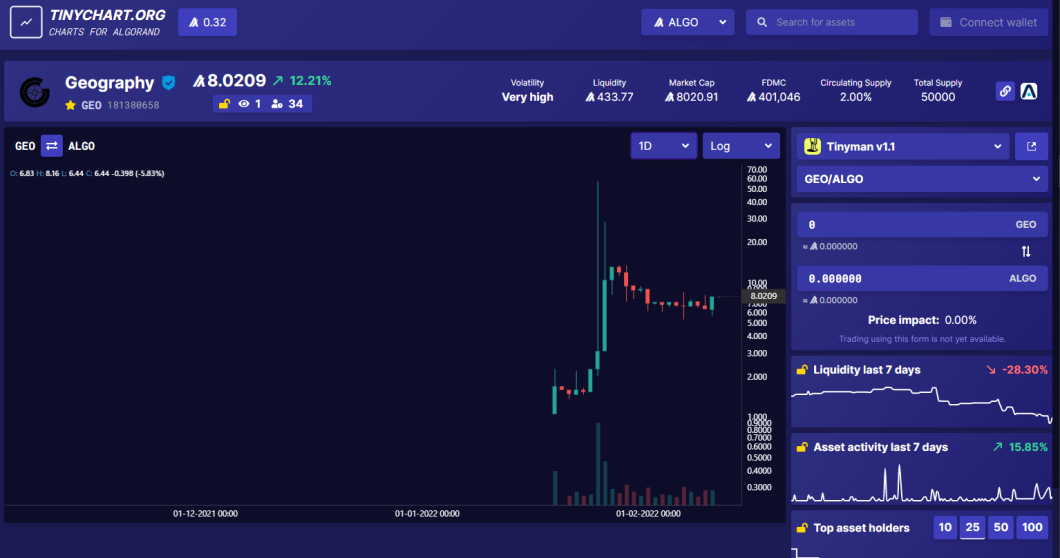Click the Liquidity last 7 days padlock icon
Image resolution: width=1060 pixels, height=558 pixels.
(802, 370)
